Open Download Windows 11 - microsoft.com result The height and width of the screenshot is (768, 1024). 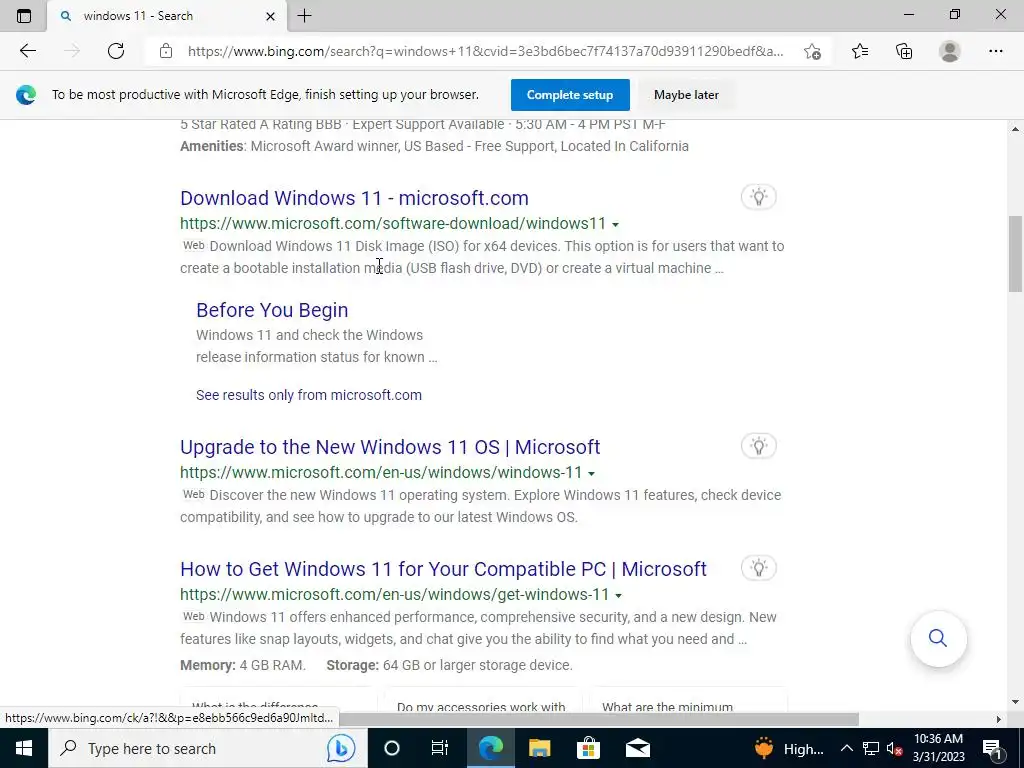pos(355,198)
